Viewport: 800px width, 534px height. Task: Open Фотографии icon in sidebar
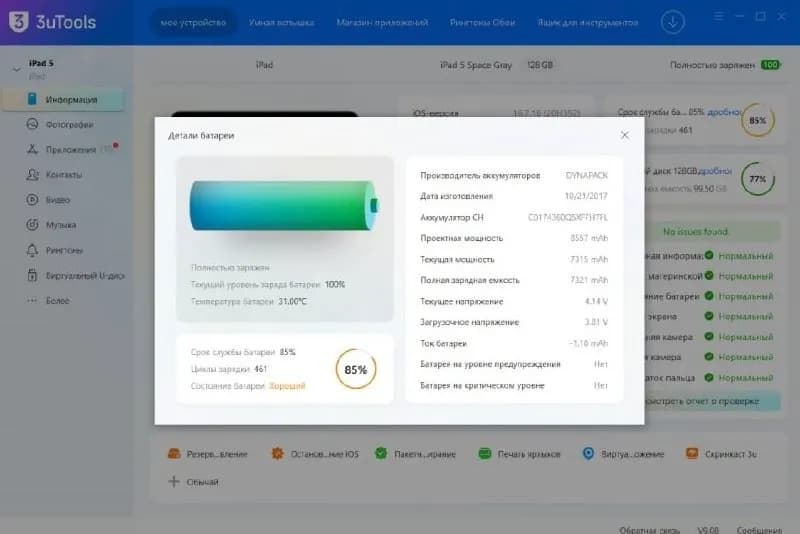tap(32, 124)
